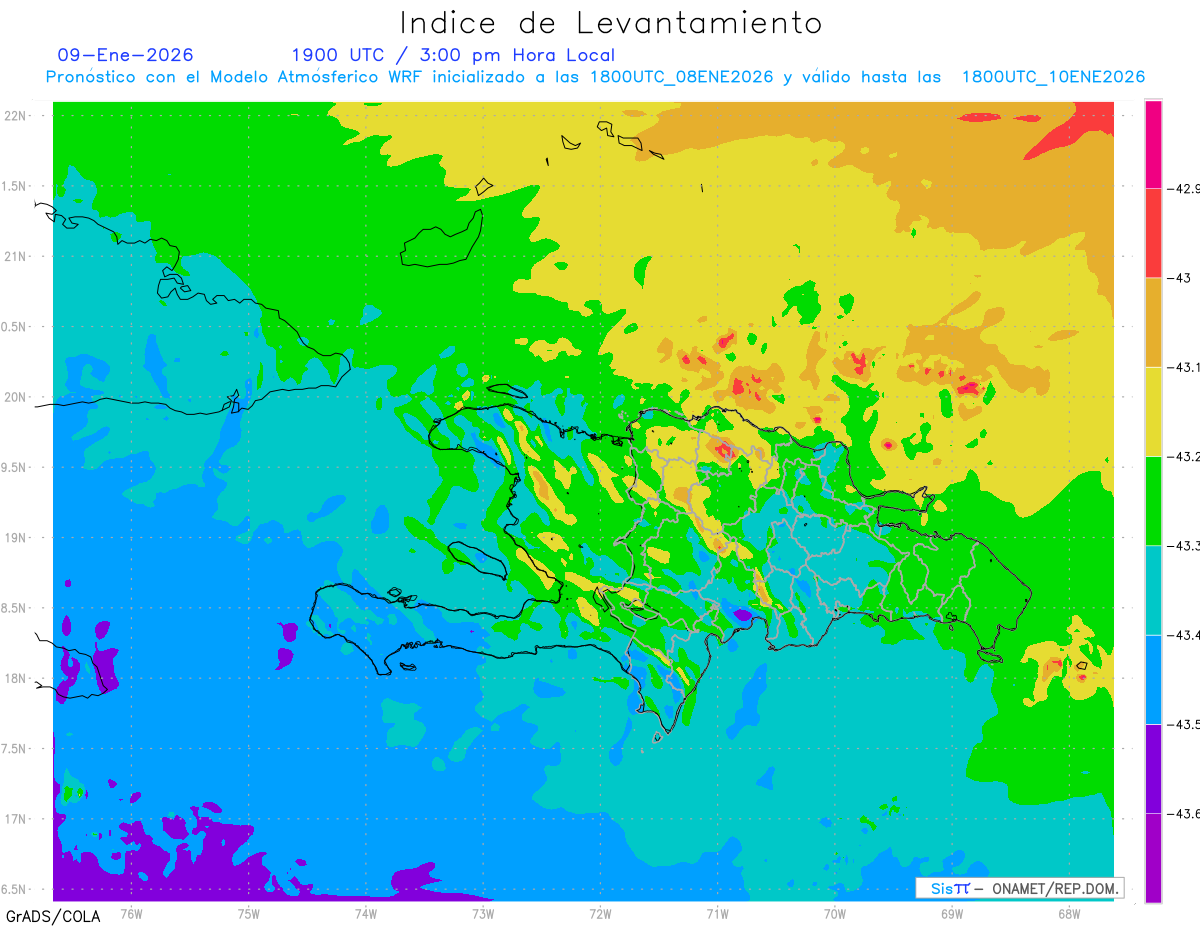
Task: Click the title 'Indice de Levantamiento'
Action: pos(611,22)
